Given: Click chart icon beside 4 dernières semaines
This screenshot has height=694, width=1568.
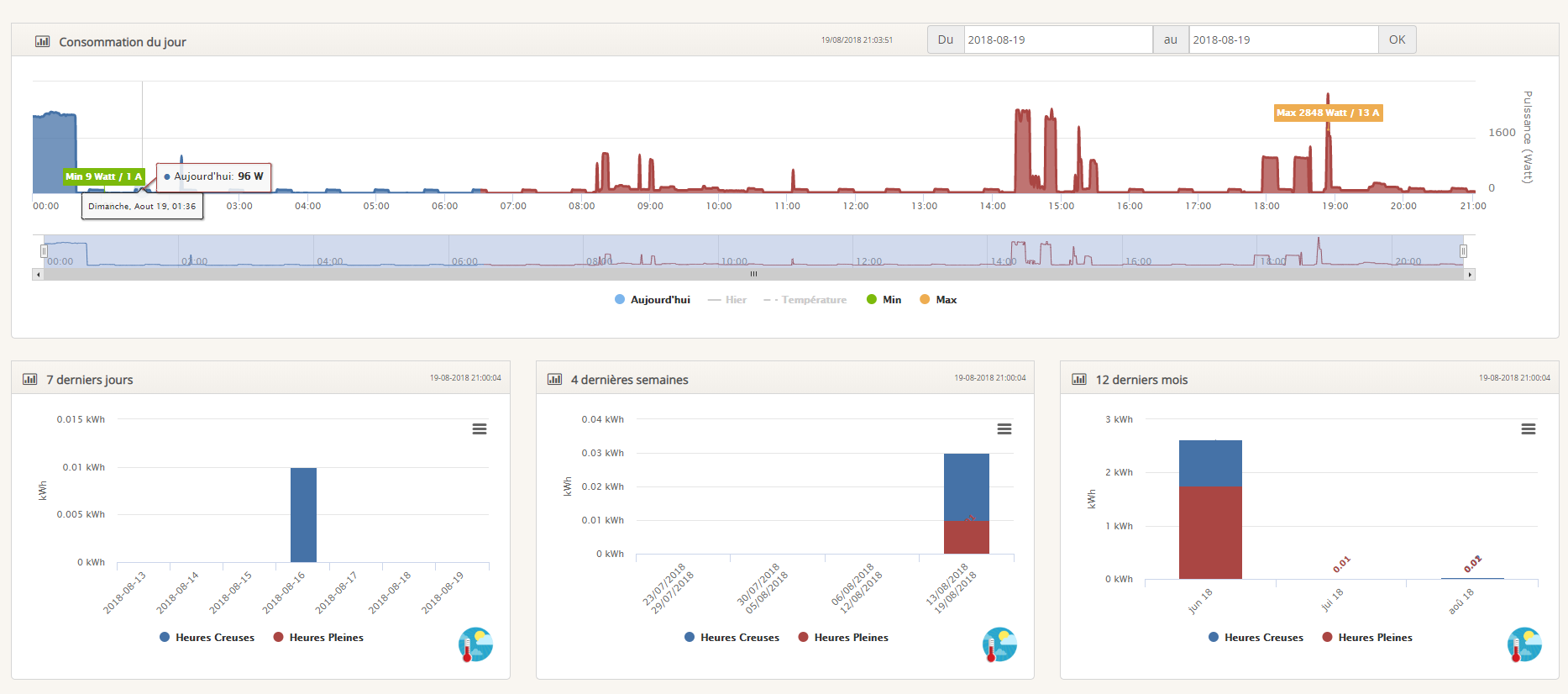Looking at the screenshot, I should (x=554, y=379).
